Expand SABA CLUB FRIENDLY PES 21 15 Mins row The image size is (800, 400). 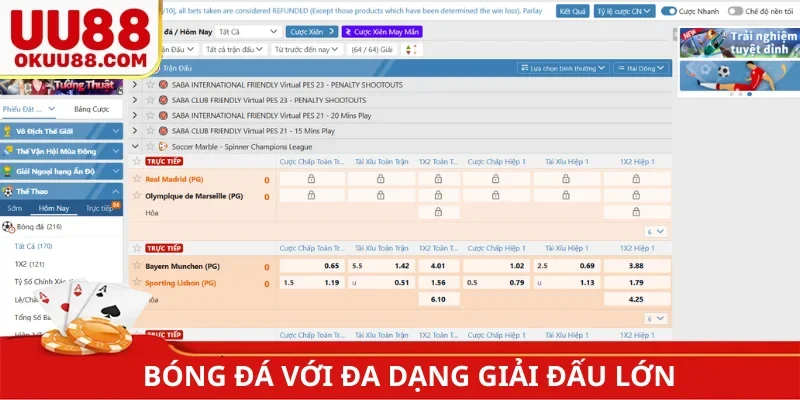[135, 131]
